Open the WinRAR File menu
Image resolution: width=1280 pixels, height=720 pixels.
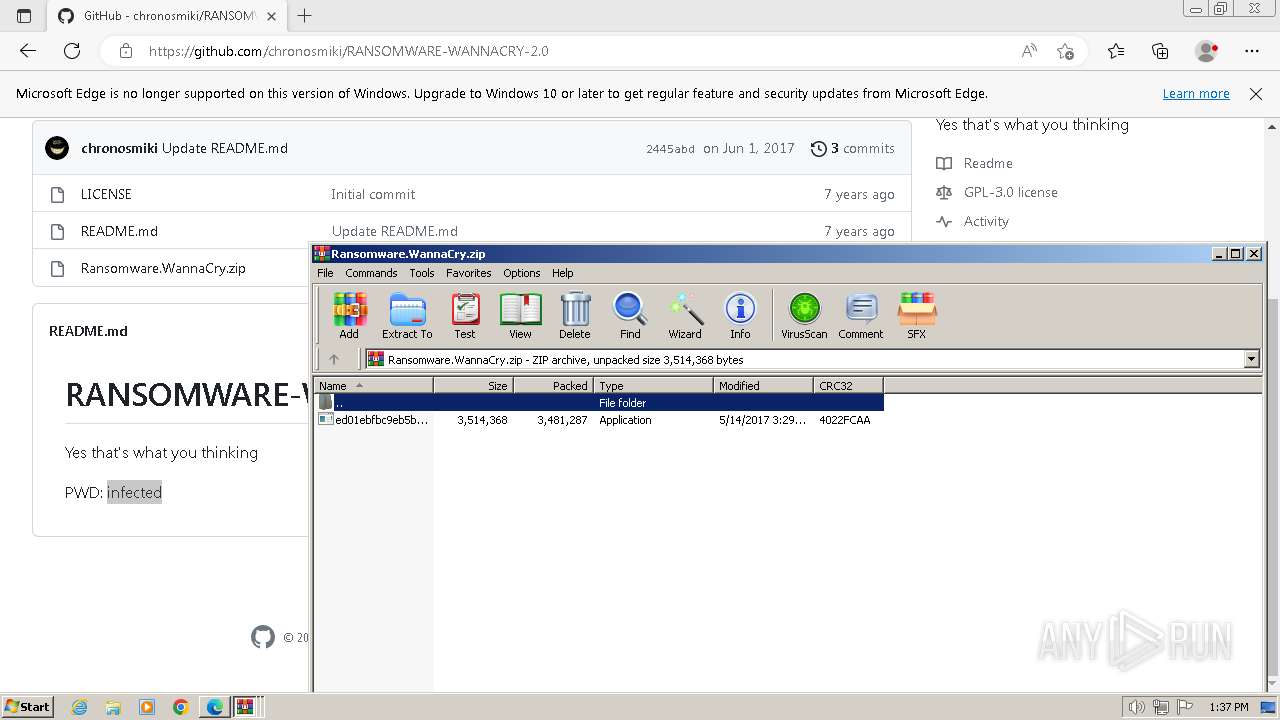pos(325,273)
